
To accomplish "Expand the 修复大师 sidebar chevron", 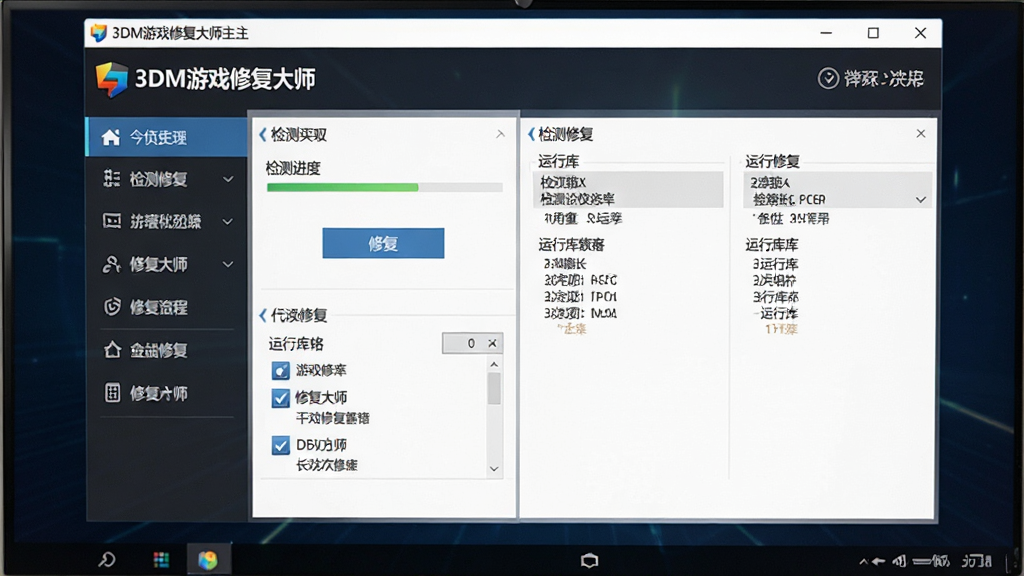I will pos(228,264).
